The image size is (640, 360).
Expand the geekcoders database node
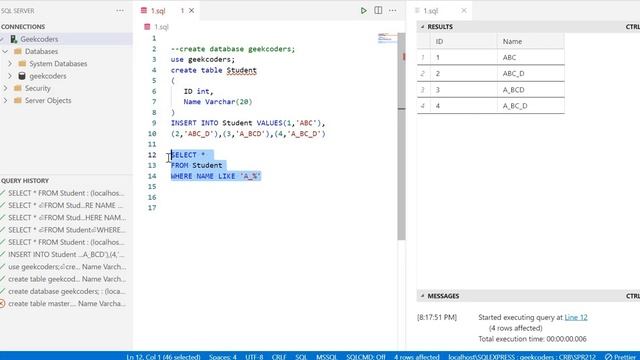pyautogui.click(x=10, y=76)
